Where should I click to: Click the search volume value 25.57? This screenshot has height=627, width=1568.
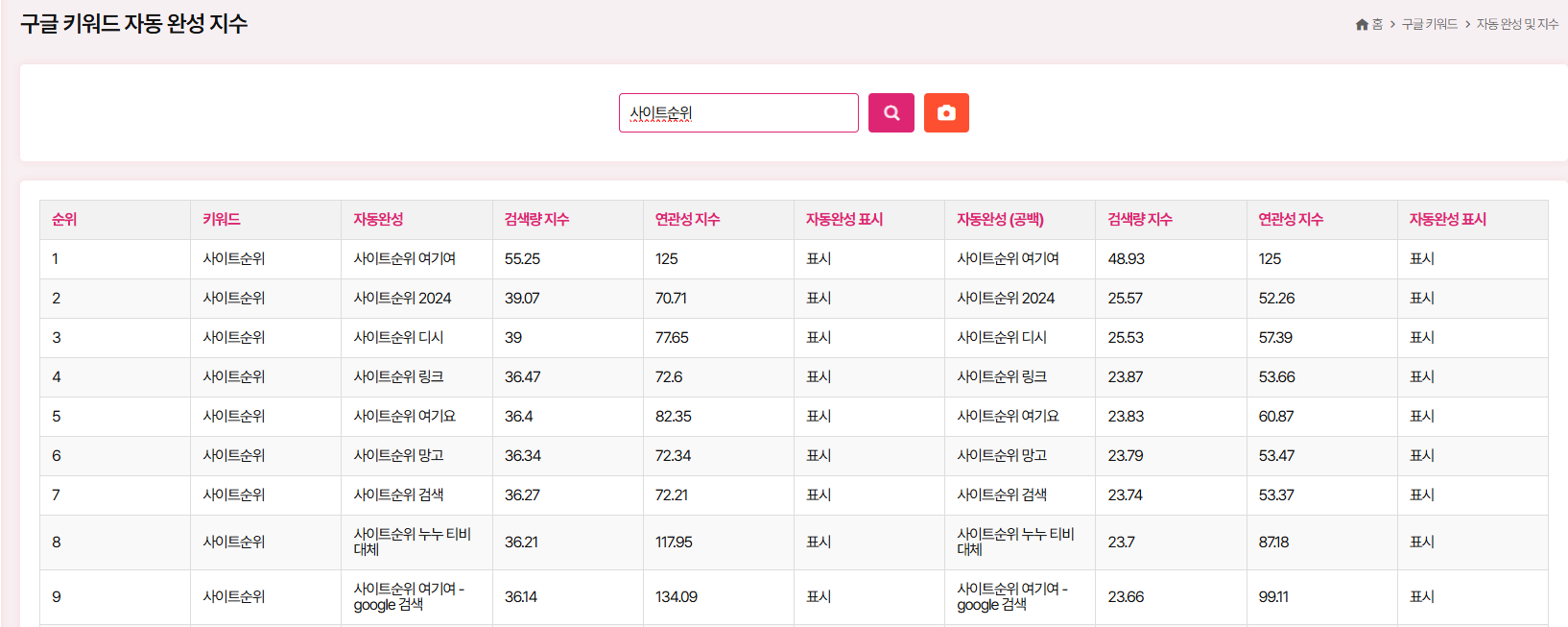pos(1125,299)
